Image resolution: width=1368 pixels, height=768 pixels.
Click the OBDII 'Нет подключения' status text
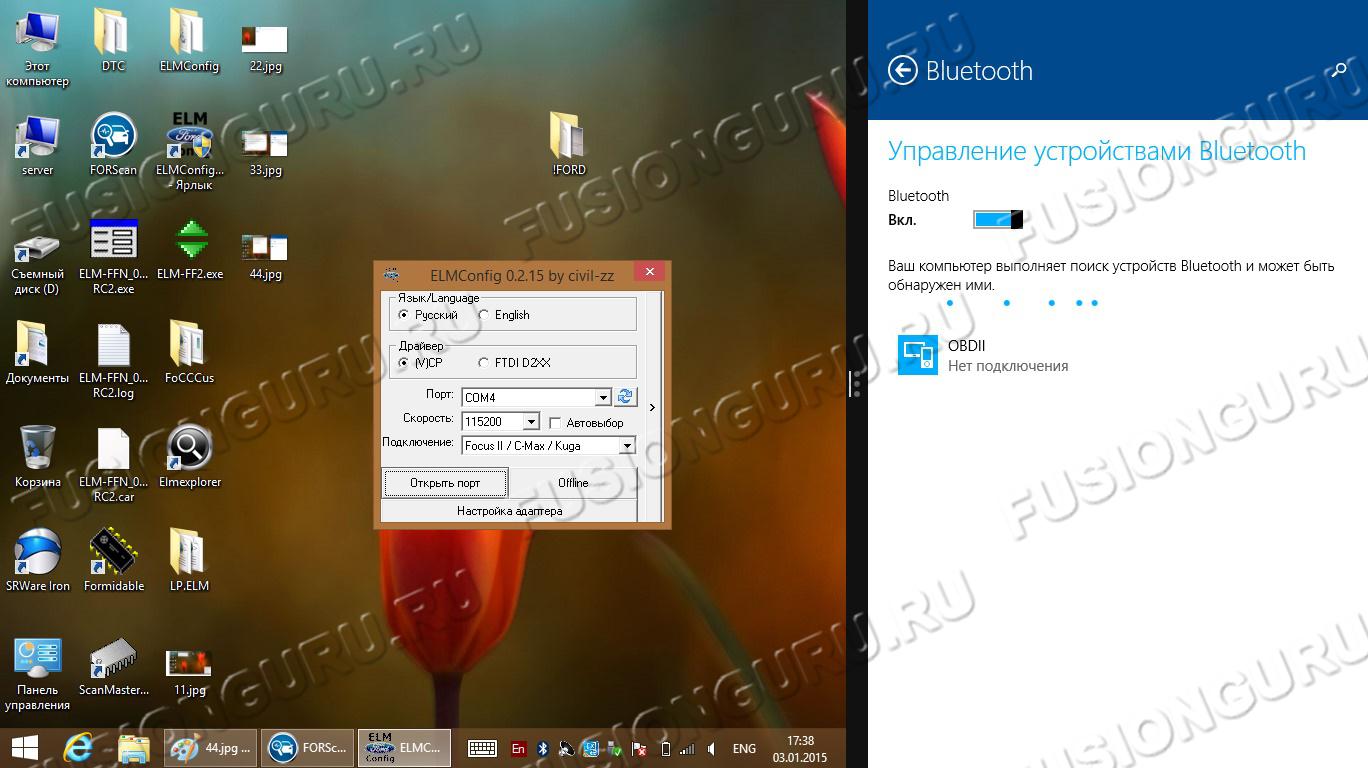1008,366
